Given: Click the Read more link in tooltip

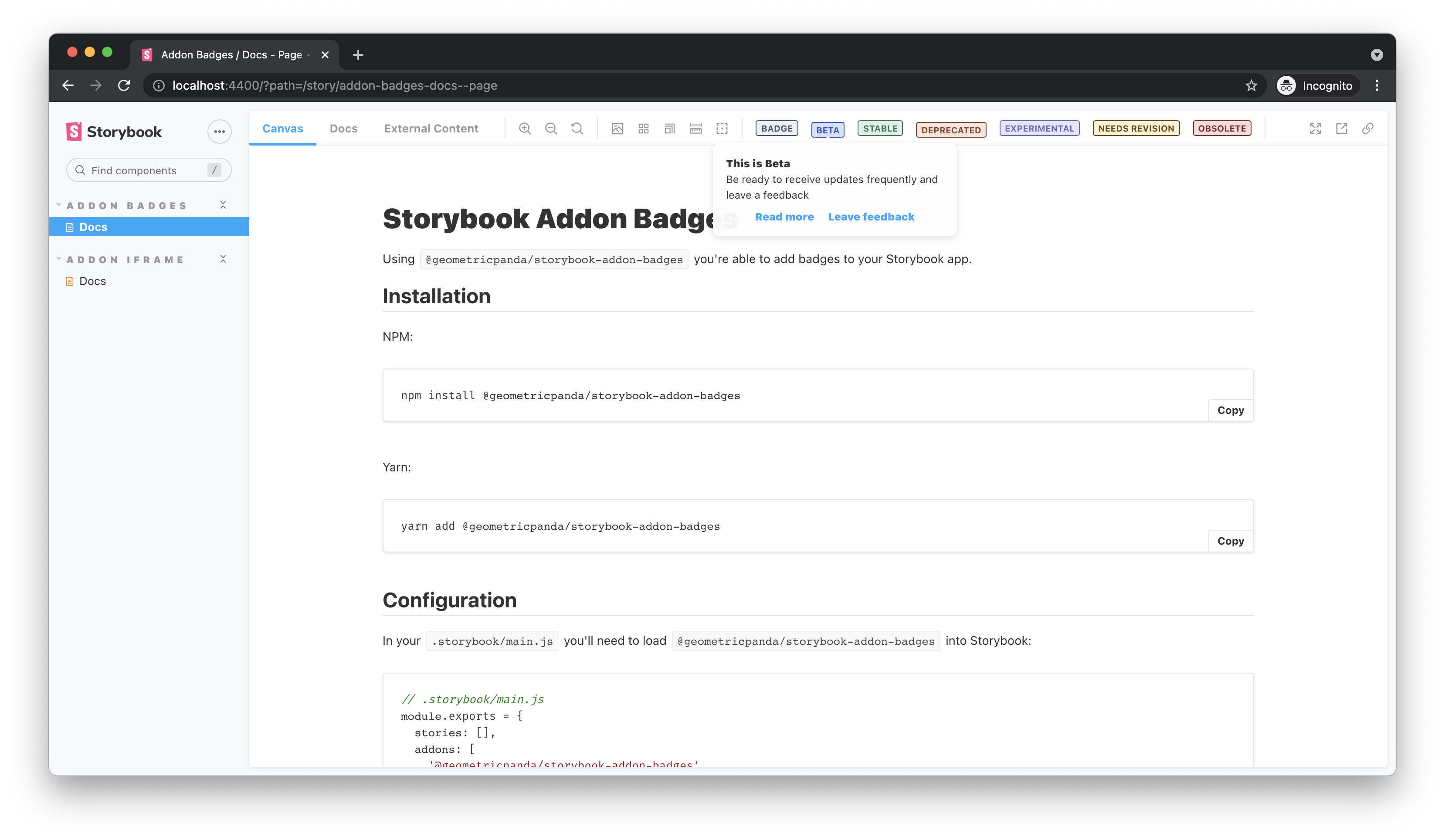Looking at the screenshot, I should pyautogui.click(x=783, y=216).
